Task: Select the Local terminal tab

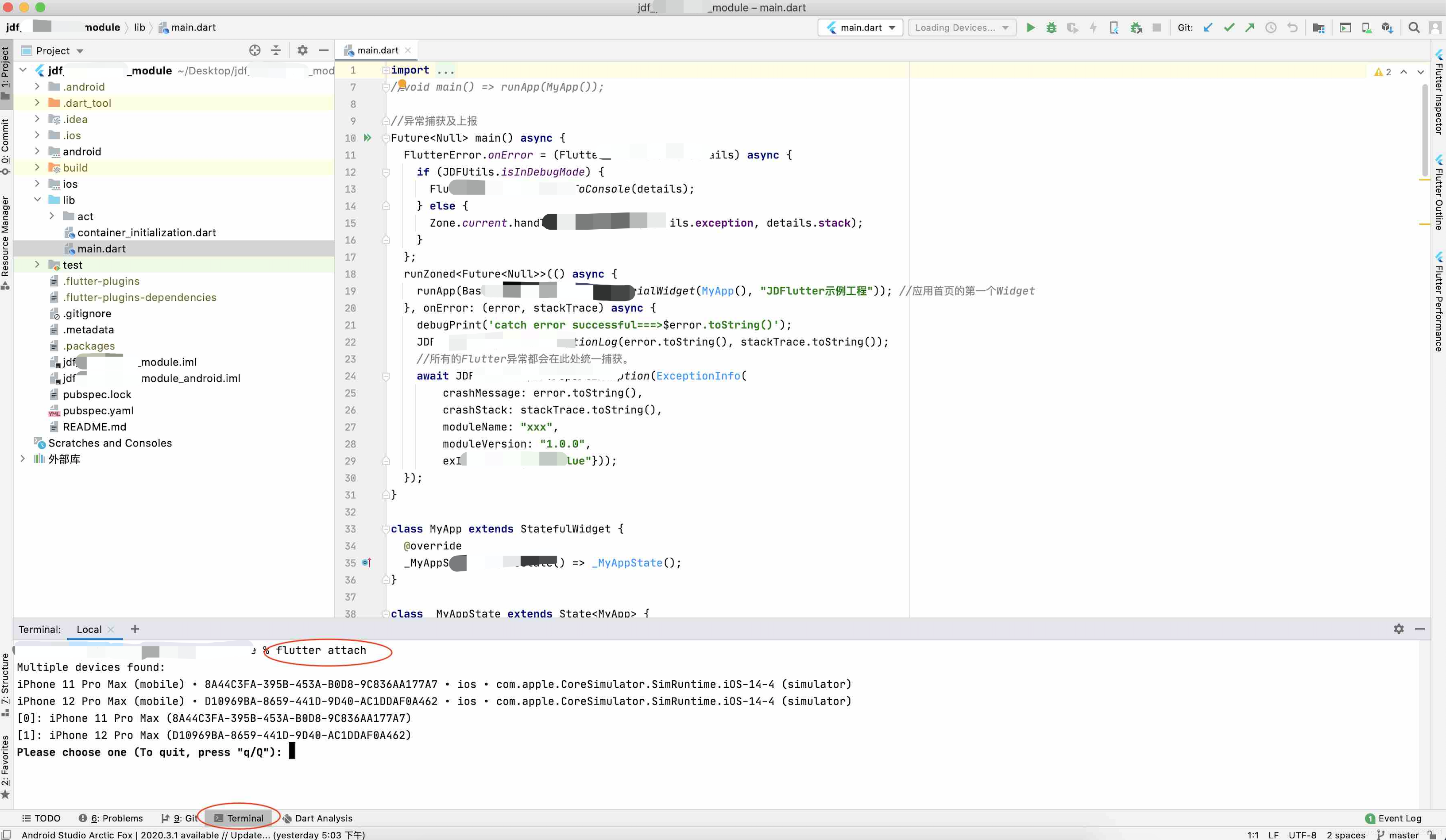Action: point(89,629)
